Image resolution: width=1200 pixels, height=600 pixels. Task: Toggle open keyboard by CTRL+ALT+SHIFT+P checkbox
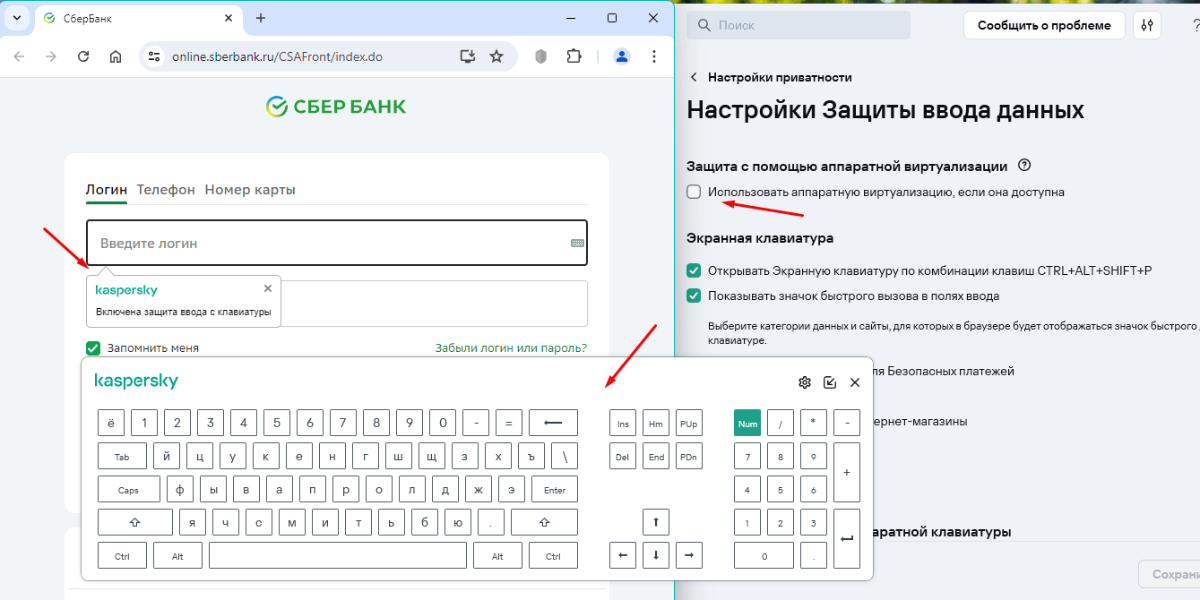pos(694,270)
